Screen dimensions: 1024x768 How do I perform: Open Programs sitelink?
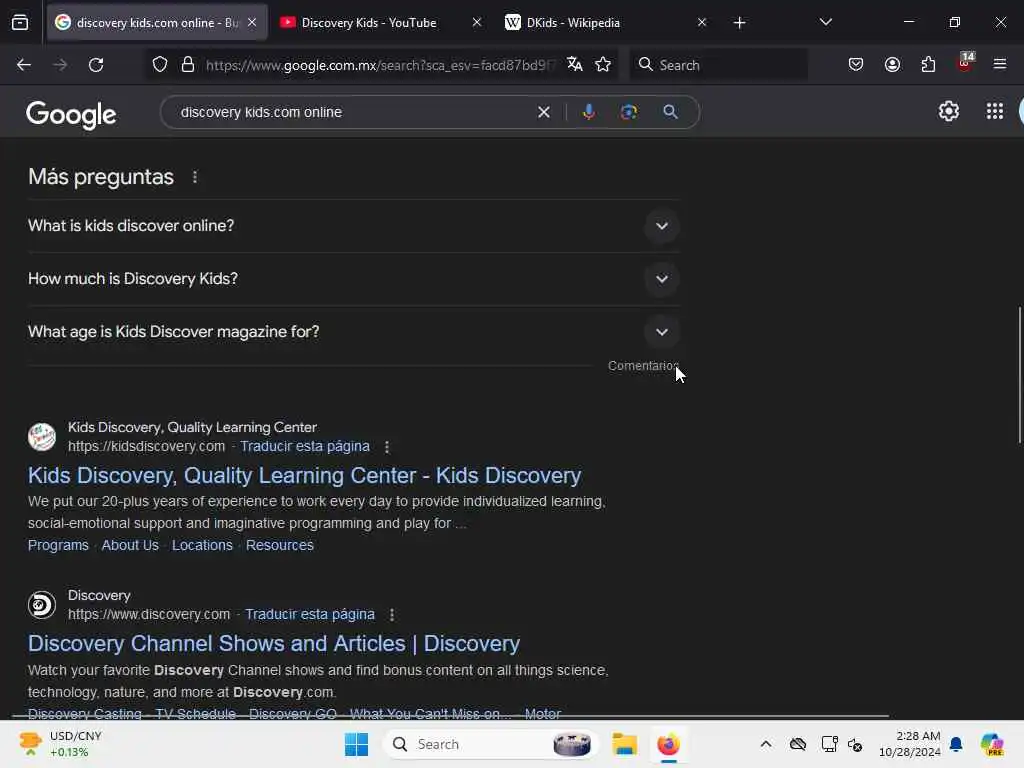pyautogui.click(x=58, y=545)
